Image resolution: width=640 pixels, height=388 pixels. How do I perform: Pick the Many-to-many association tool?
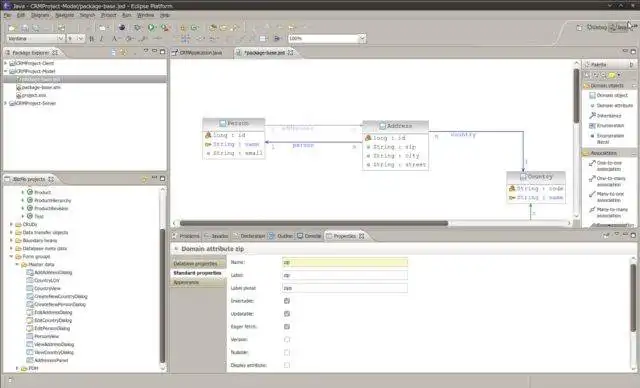click(x=608, y=212)
